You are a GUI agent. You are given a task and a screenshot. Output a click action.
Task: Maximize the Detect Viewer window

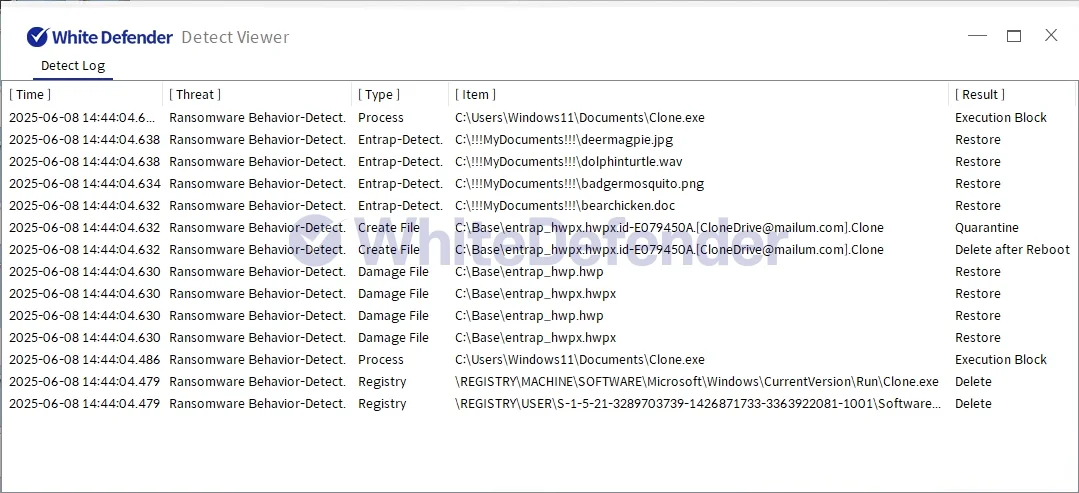click(x=1013, y=36)
